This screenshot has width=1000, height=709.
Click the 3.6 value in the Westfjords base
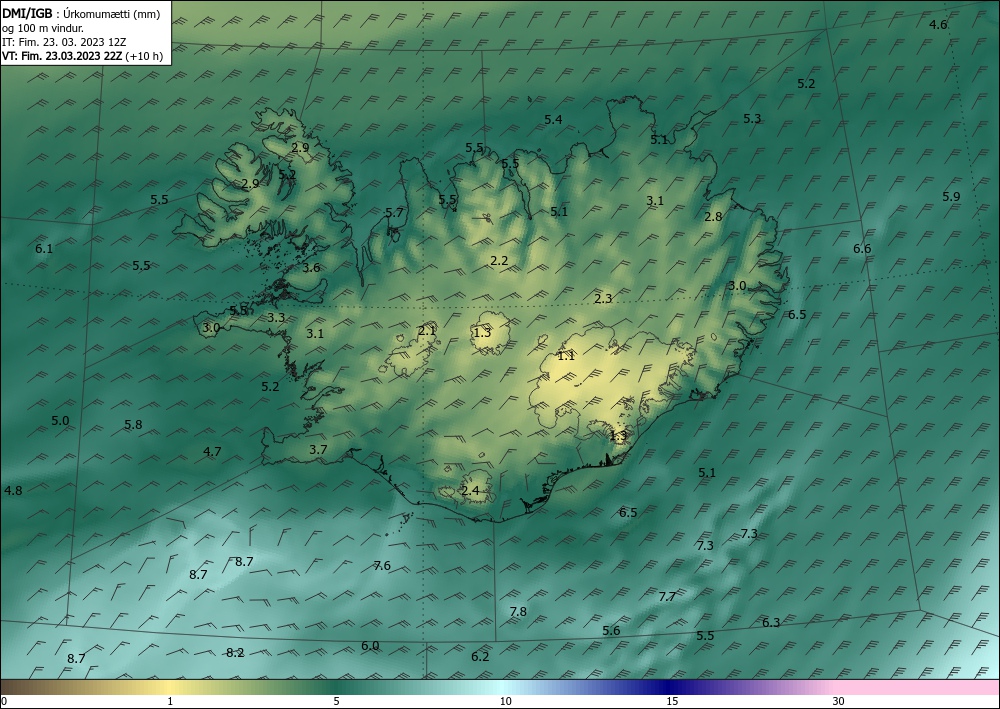[x=311, y=267]
